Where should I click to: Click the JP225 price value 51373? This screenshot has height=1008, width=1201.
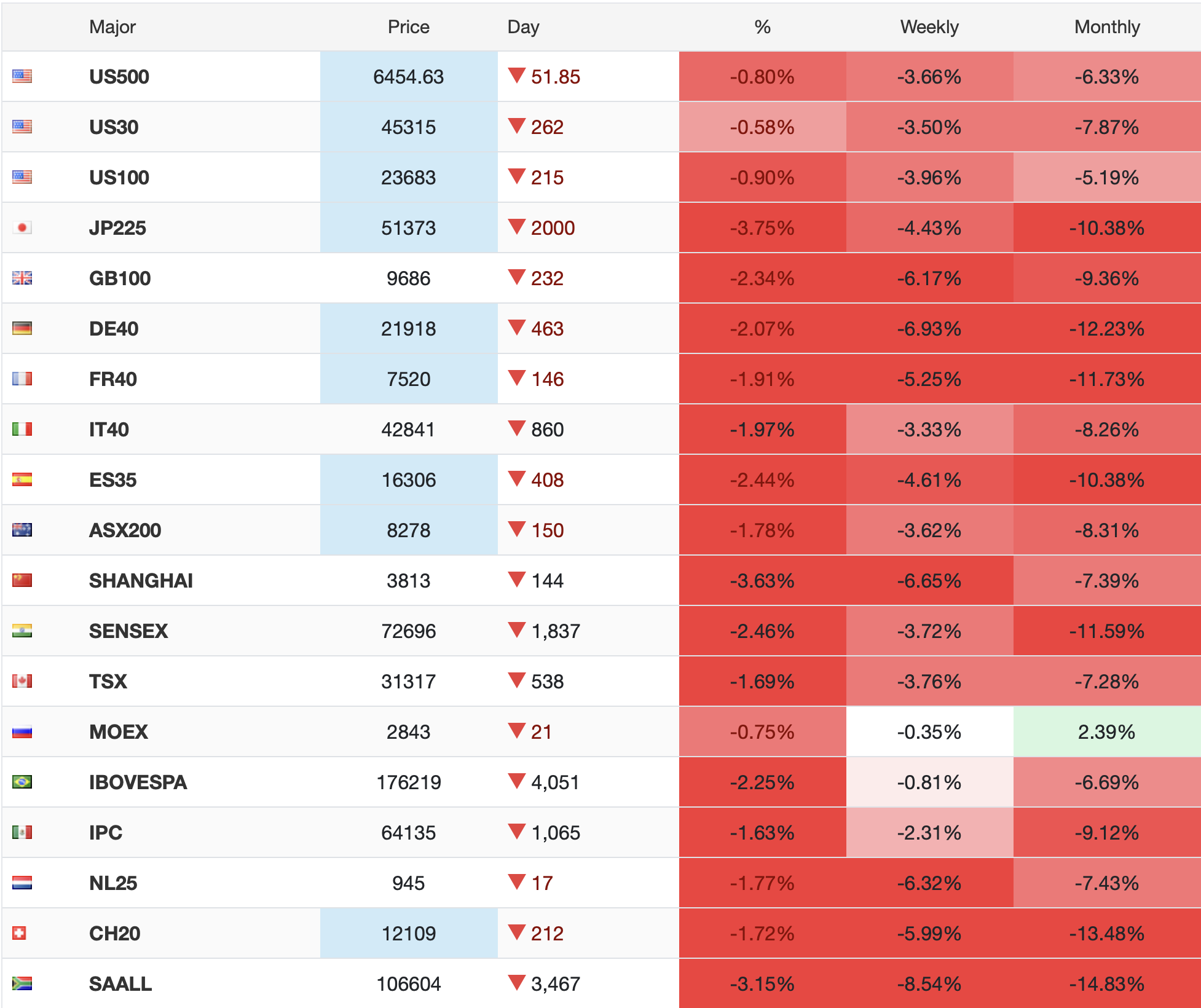coord(408,228)
